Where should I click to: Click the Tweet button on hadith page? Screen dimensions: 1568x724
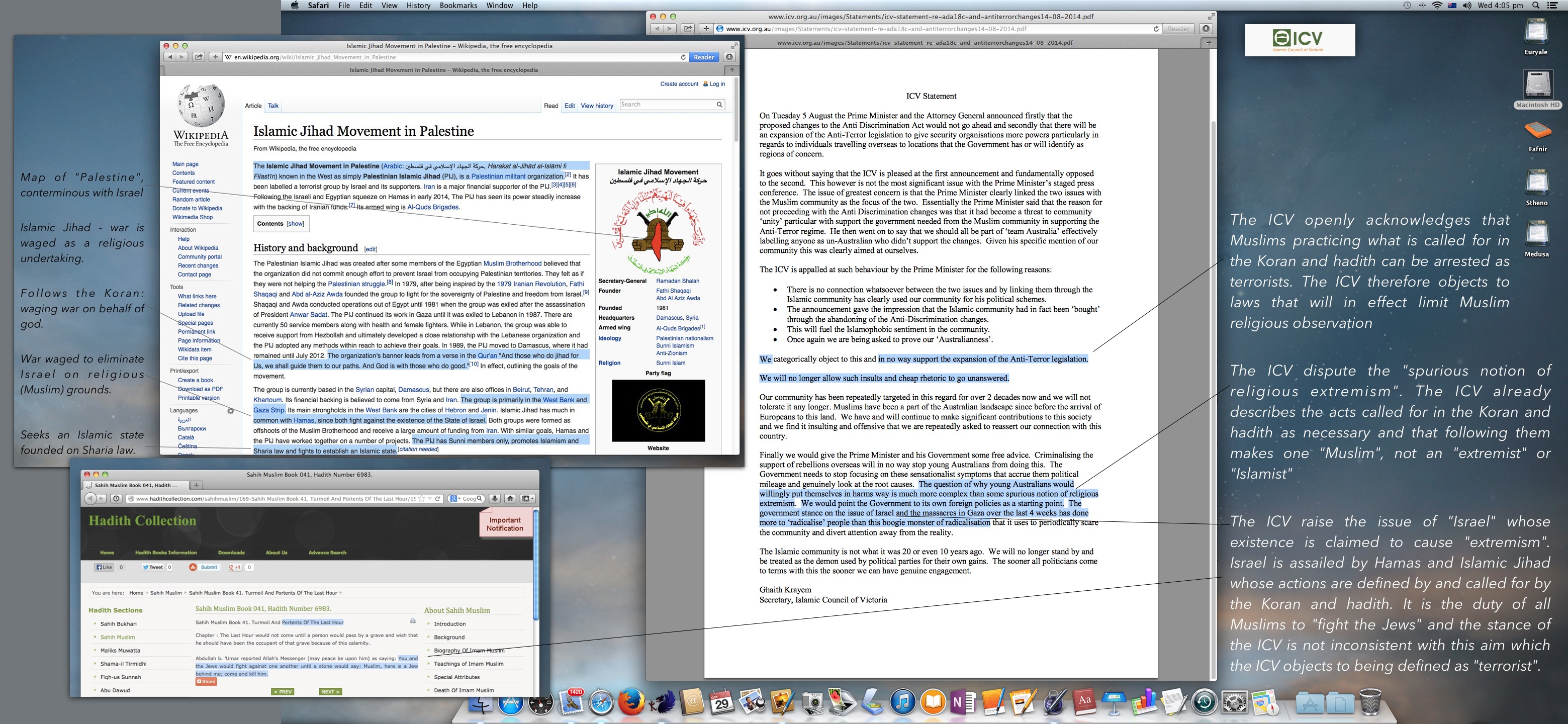click(x=153, y=567)
